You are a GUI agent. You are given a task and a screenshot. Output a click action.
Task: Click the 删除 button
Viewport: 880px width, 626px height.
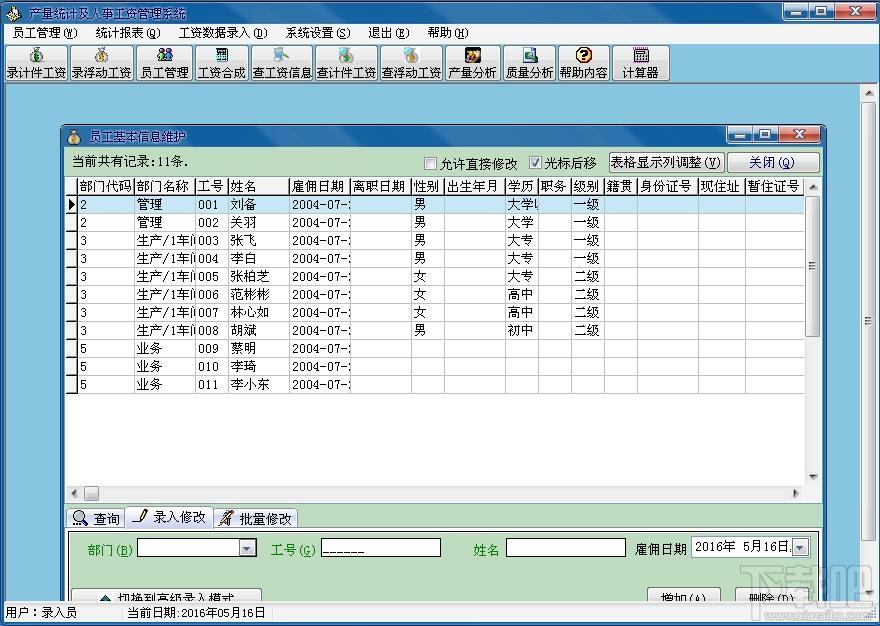pyautogui.click(x=771, y=595)
